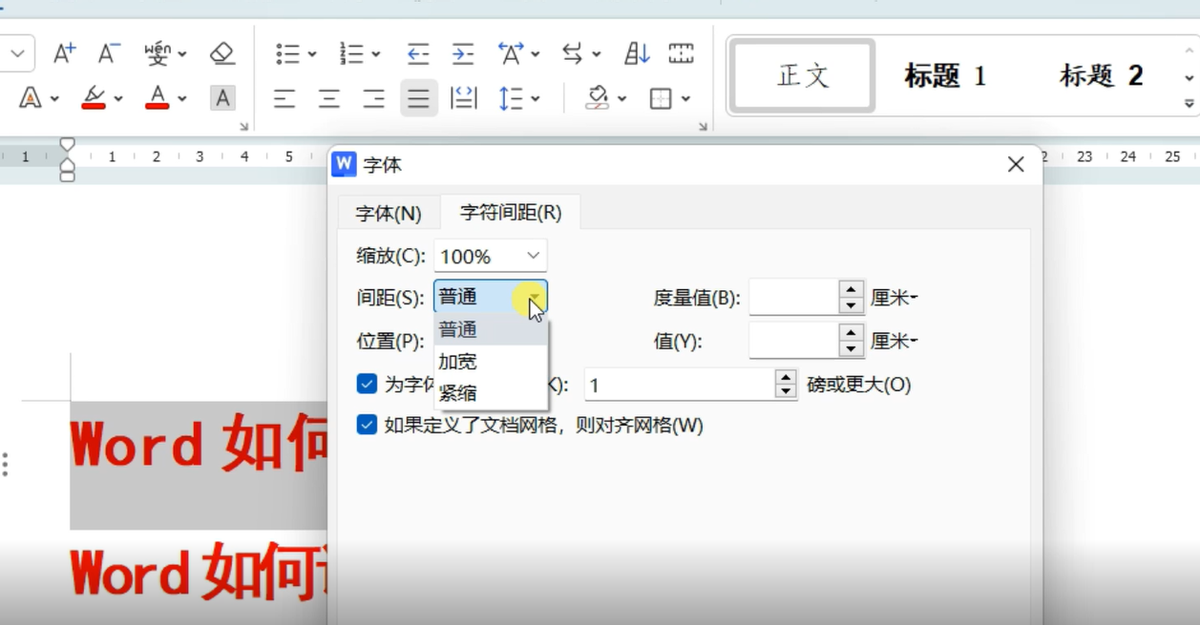Click the highlighted Word 如何 heading text
This screenshot has width=1200, height=625.
pos(199,444)
